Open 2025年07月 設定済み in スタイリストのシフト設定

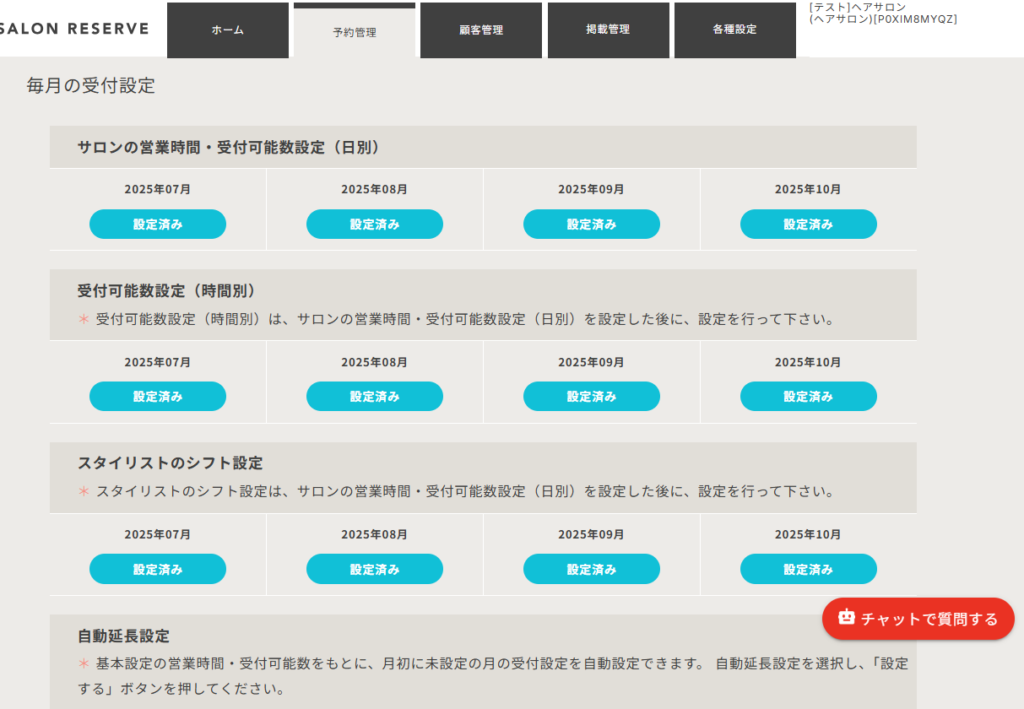point(158,569)
